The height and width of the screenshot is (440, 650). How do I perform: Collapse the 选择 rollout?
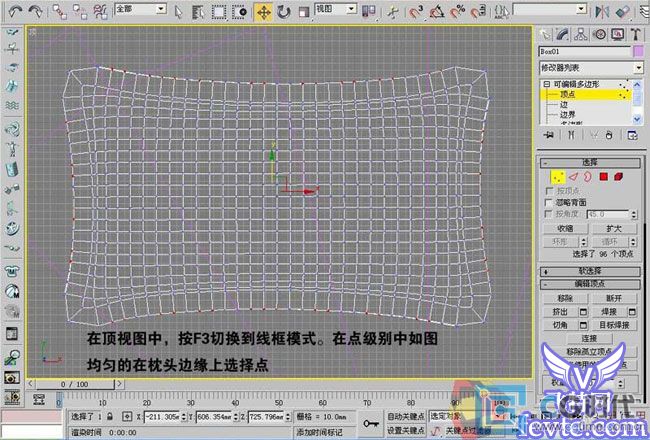coord(590,163)
